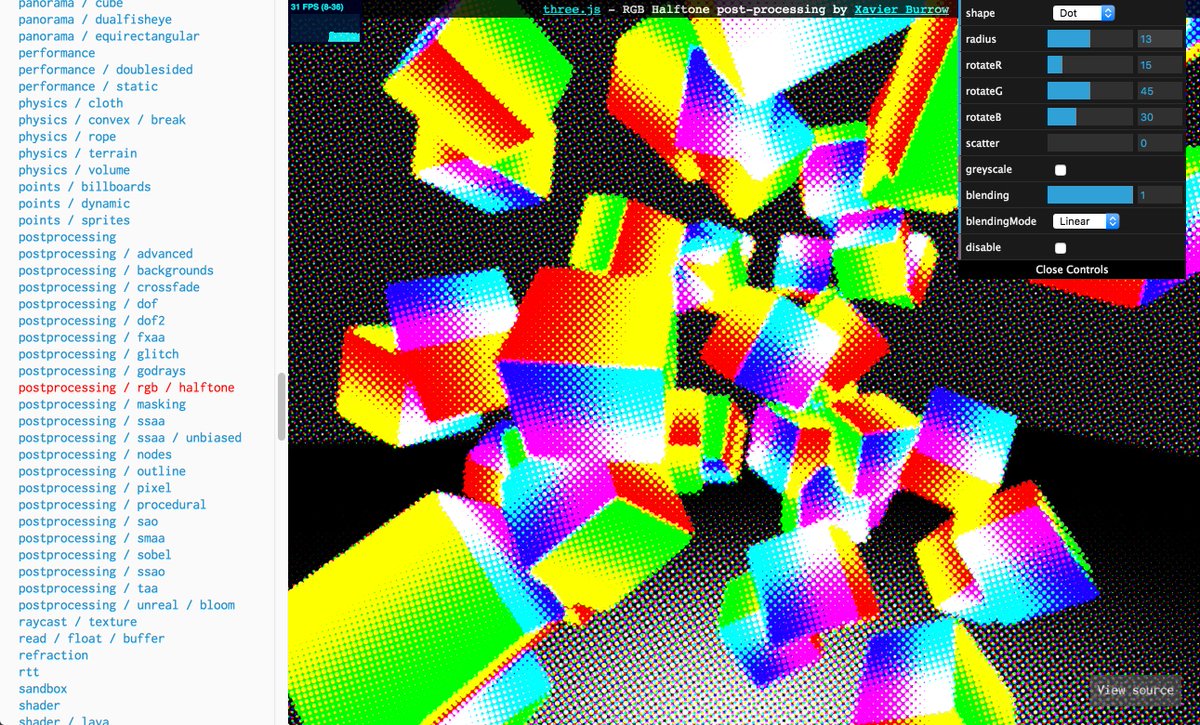
Task: Click the blending value field showing 1
Action: coord(1158,195)
